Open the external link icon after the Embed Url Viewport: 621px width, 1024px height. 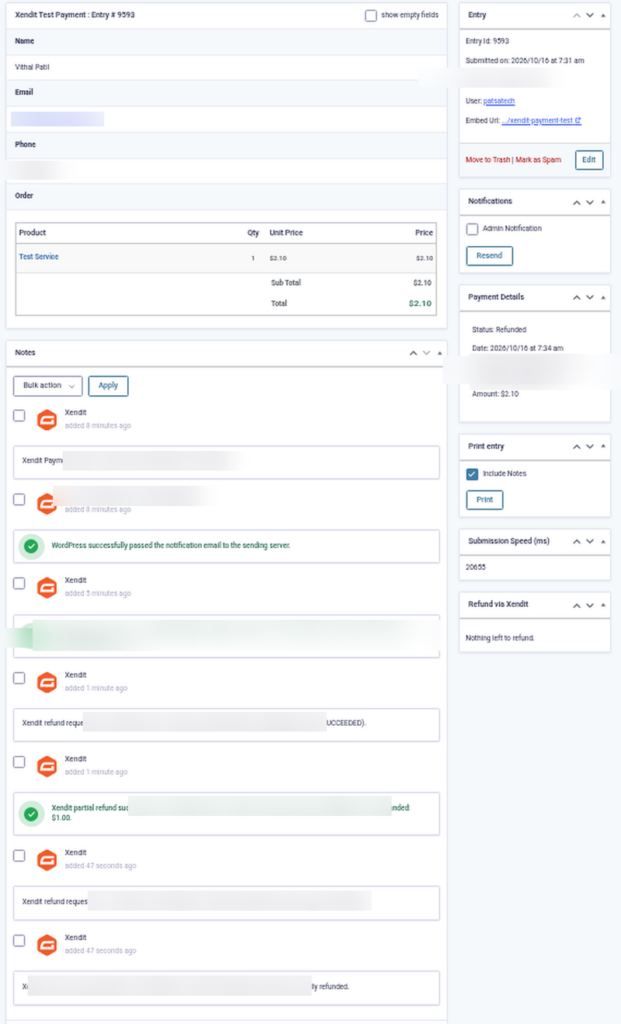578,120
